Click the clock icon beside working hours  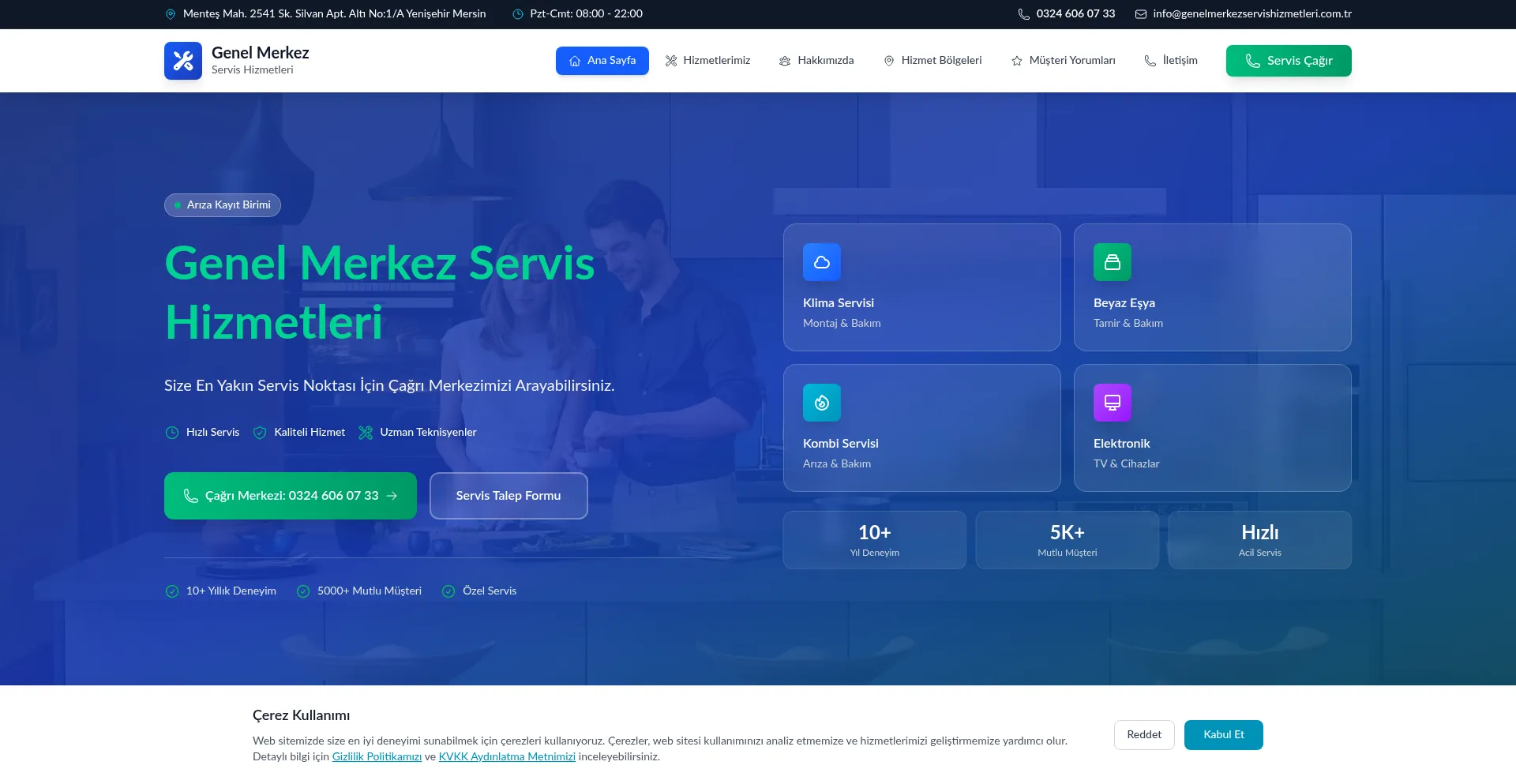click(x=518, y=14)
